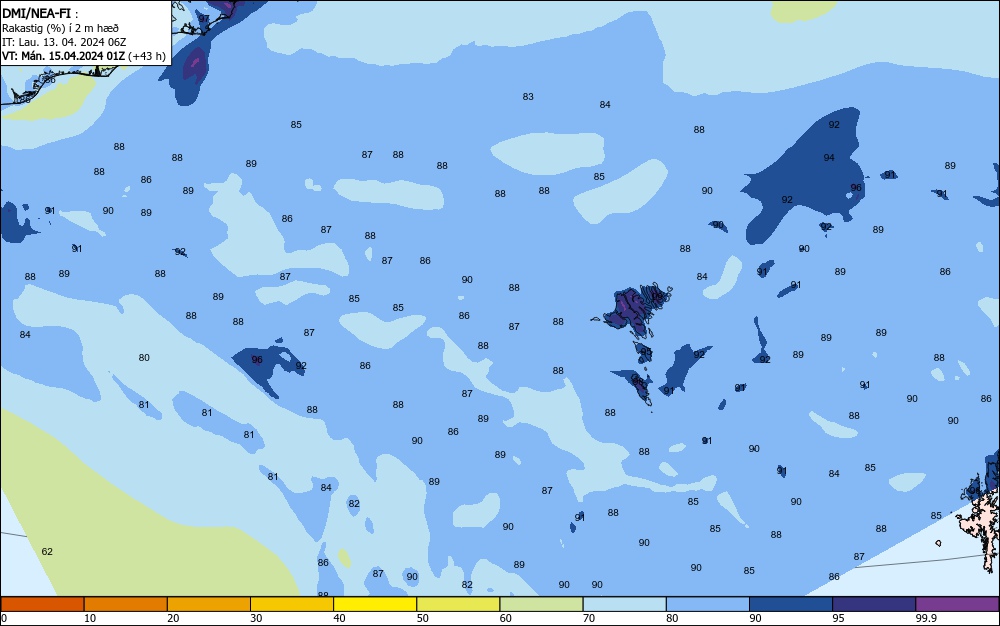Click the bright purple swatch above 99.9
This screenshot has width=1000, height=626.
click(x=957, y=604)
